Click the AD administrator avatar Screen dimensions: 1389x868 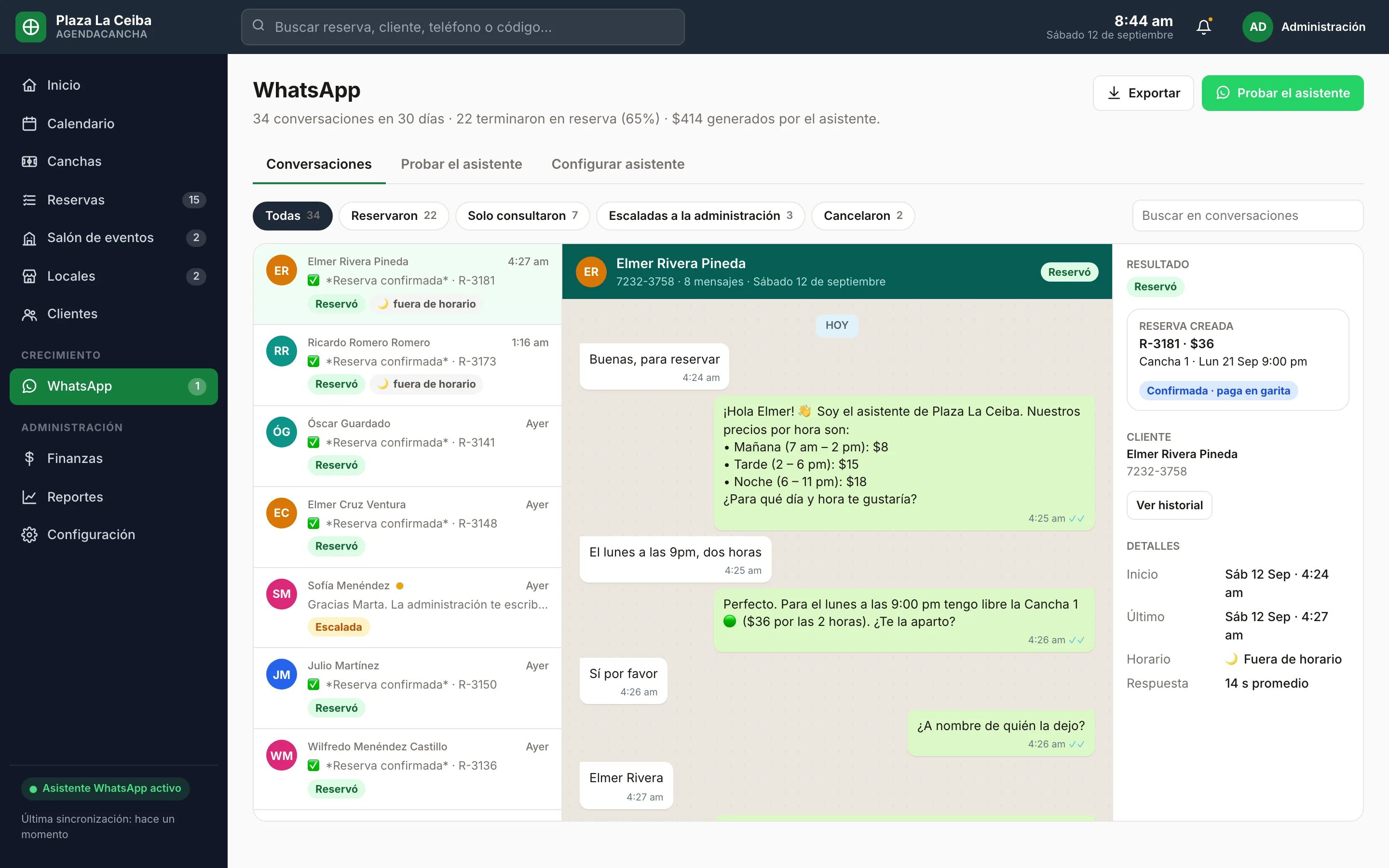click(1257, 27)
